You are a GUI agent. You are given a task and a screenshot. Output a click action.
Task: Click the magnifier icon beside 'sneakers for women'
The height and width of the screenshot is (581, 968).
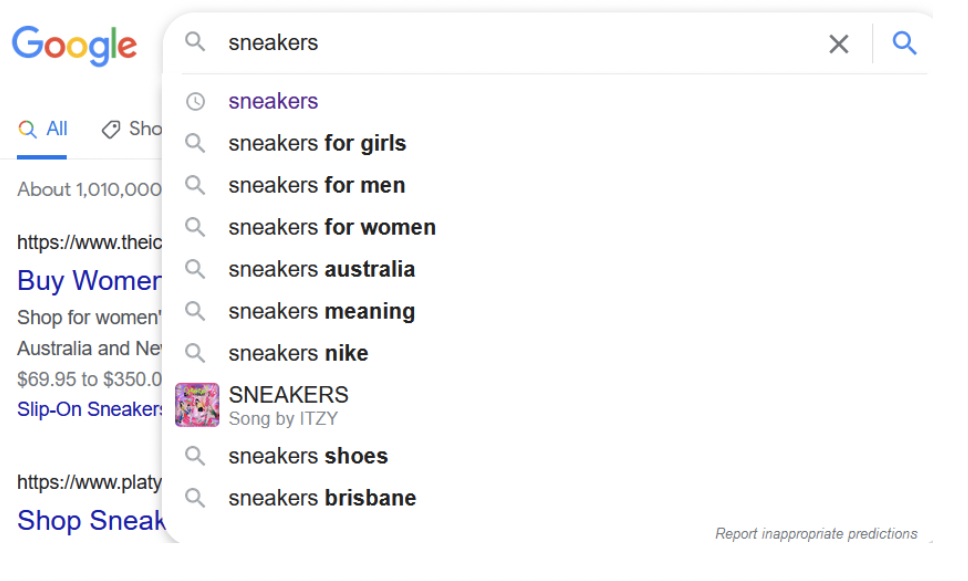[196, 227]
